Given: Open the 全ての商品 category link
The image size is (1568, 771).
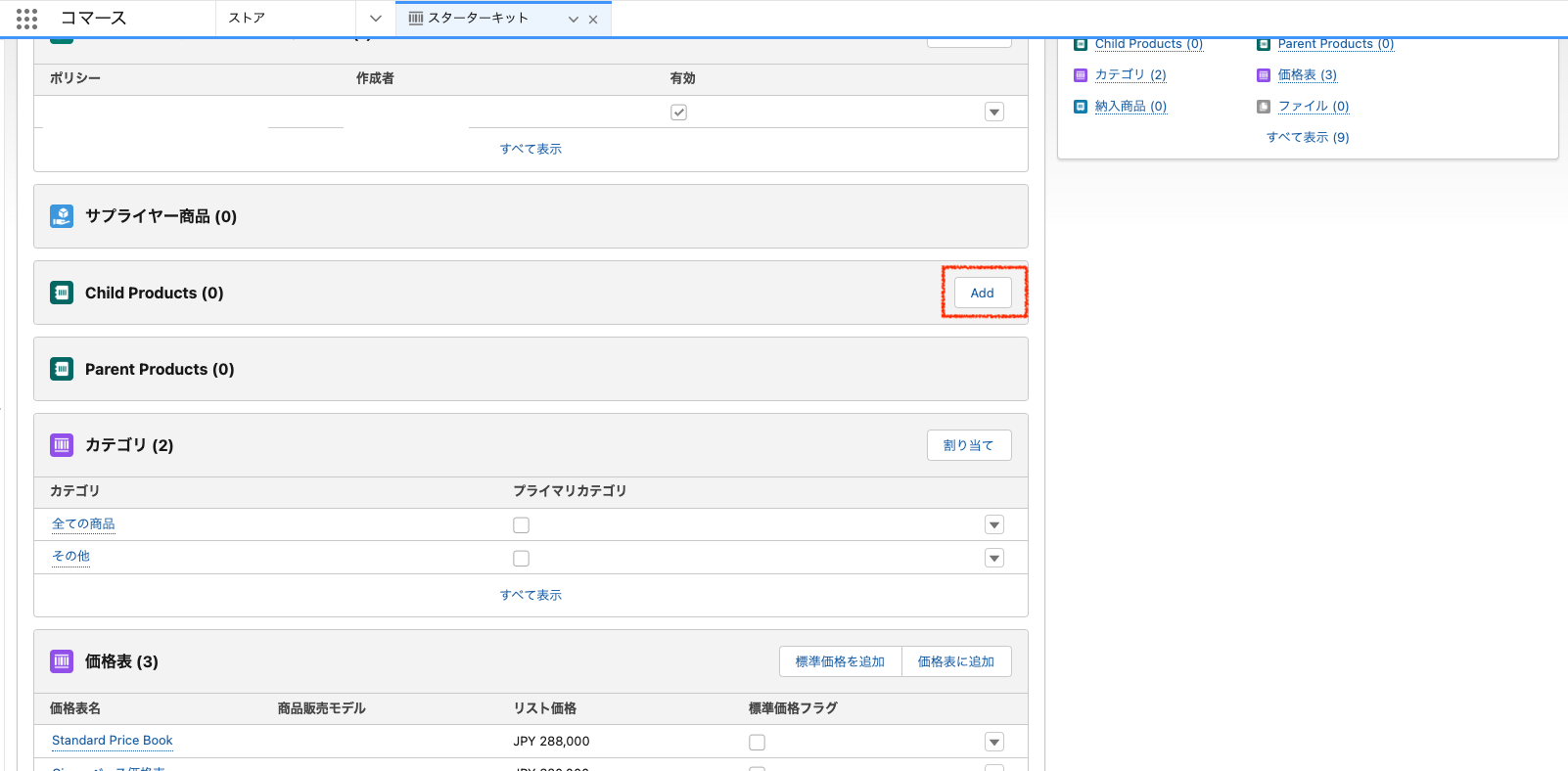Looking at the screenshot, I should tap(83, 524).
